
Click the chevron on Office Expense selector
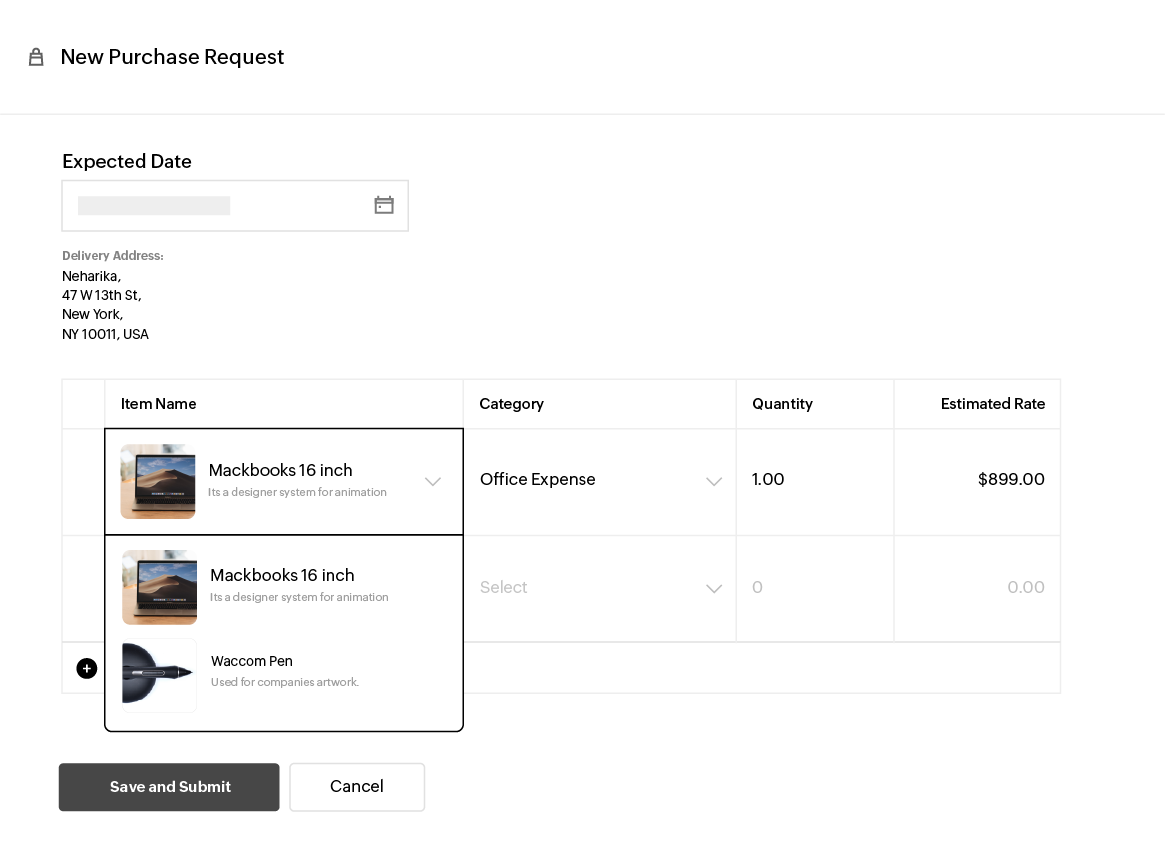tap(714, 481)
